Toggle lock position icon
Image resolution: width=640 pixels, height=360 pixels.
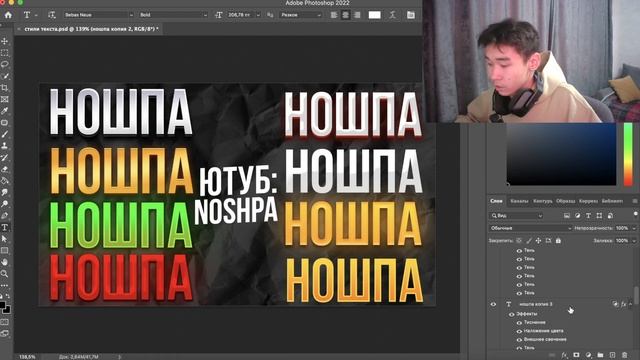[538, 241]
